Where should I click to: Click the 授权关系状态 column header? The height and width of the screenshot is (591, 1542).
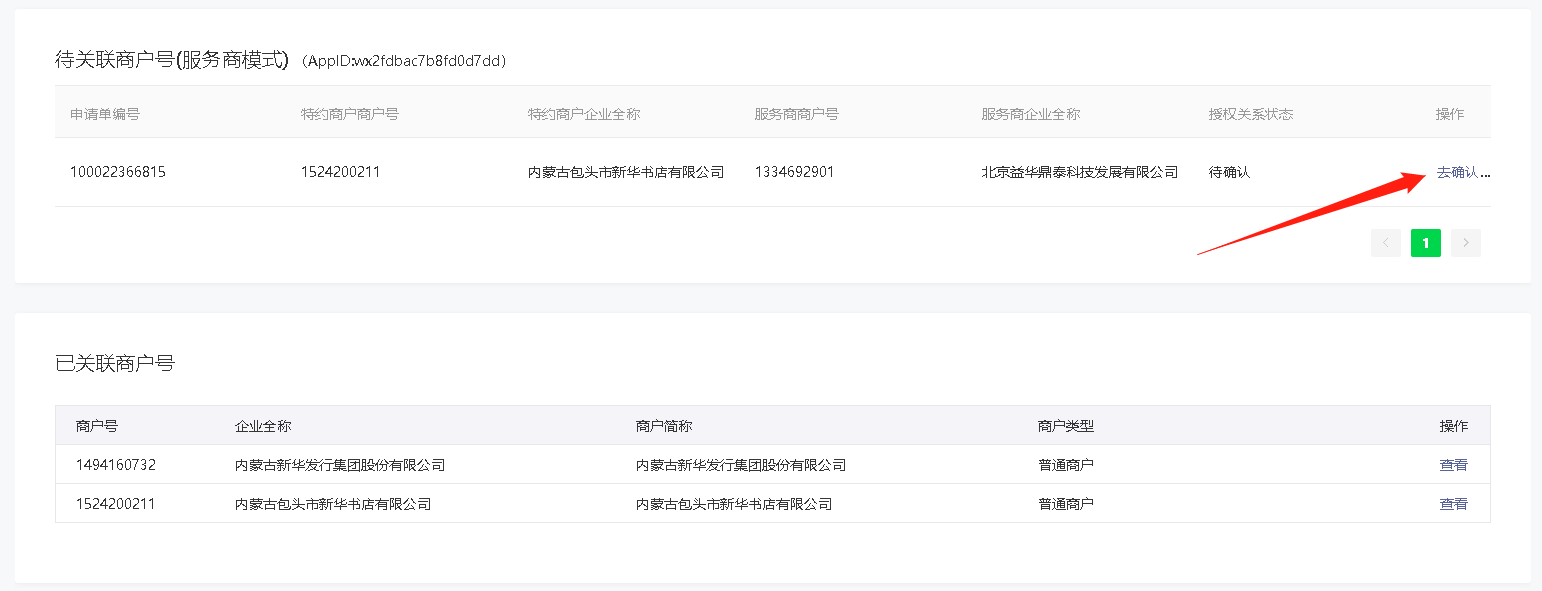(1250, 114)
